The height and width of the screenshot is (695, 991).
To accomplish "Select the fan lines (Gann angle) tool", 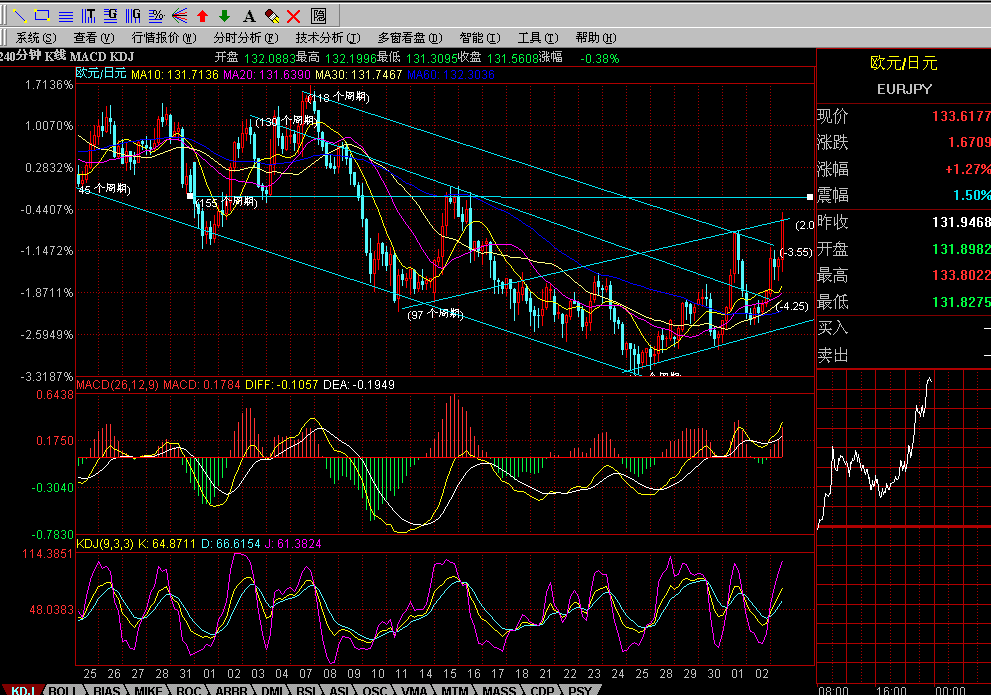I will (x=179, y=15).
